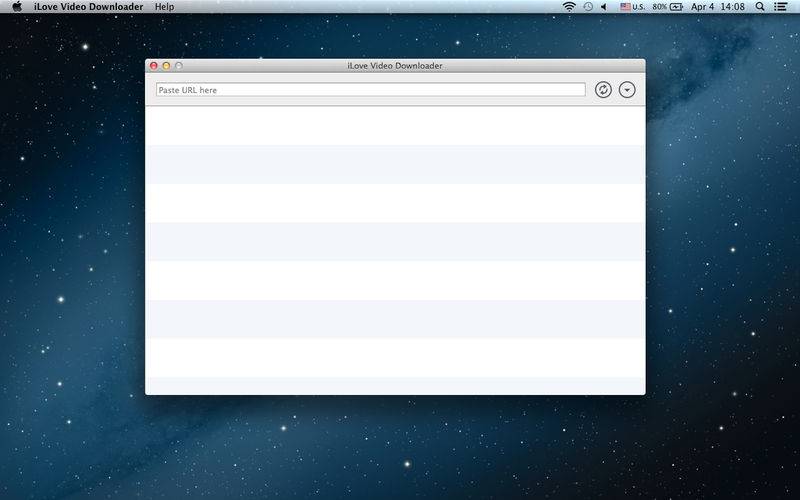The height and width of the screenshot is (500, 800).
Task: Open the iLove Video Downloader menu
Action: point(89,7)
